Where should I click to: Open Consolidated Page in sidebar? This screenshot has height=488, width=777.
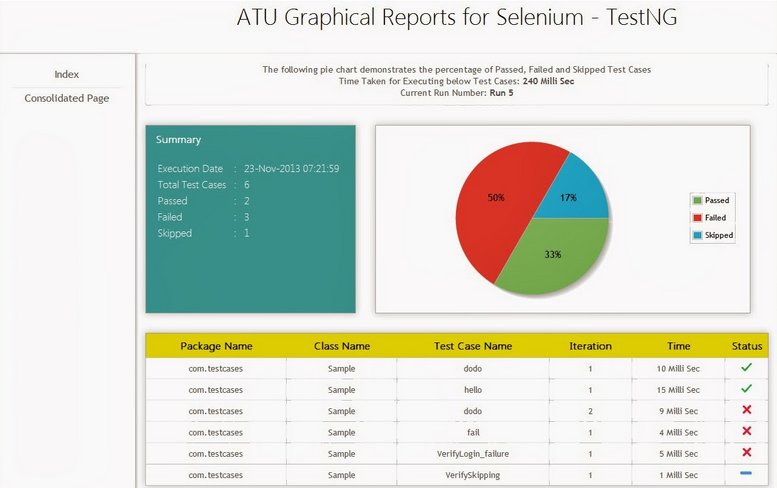[x=67, y=98]
